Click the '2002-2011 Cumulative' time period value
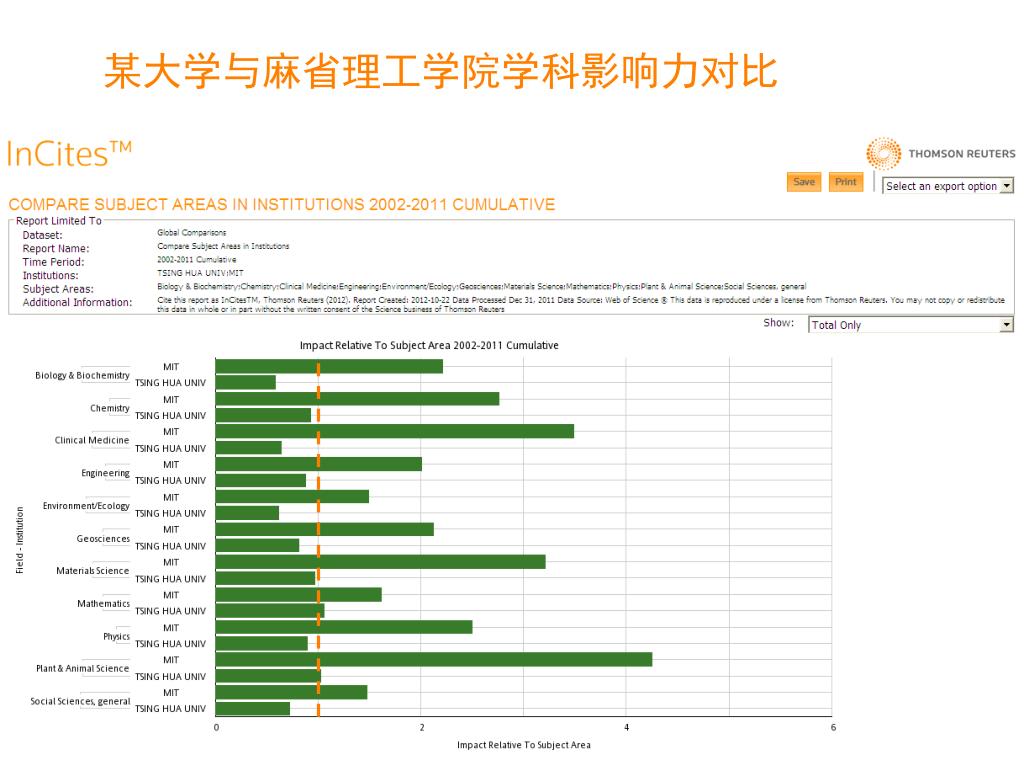Image resolution: width=1024 pixels, height=768 pixels. coord(197,259)
